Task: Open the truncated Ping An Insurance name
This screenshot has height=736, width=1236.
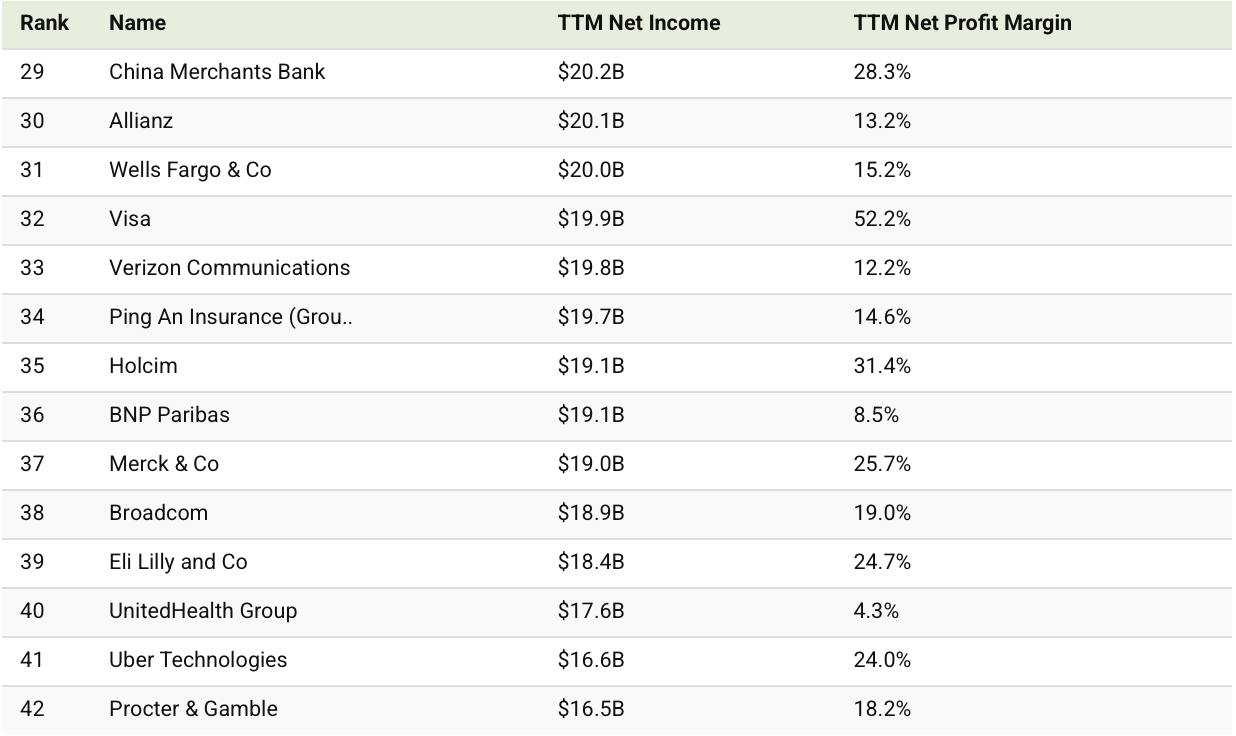Action: 231,317
